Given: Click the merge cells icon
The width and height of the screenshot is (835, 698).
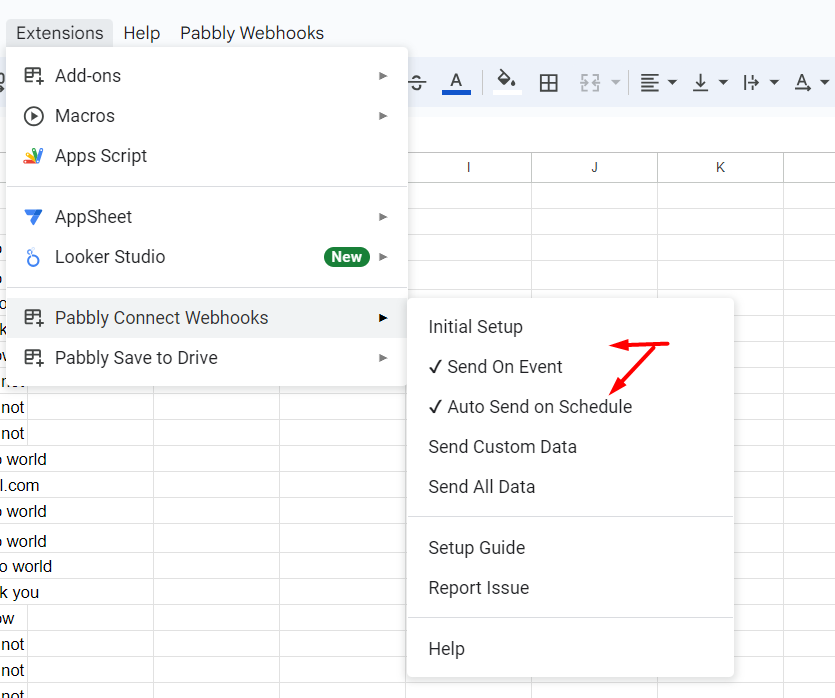Looking at the screenshot, I should [590, 83].
